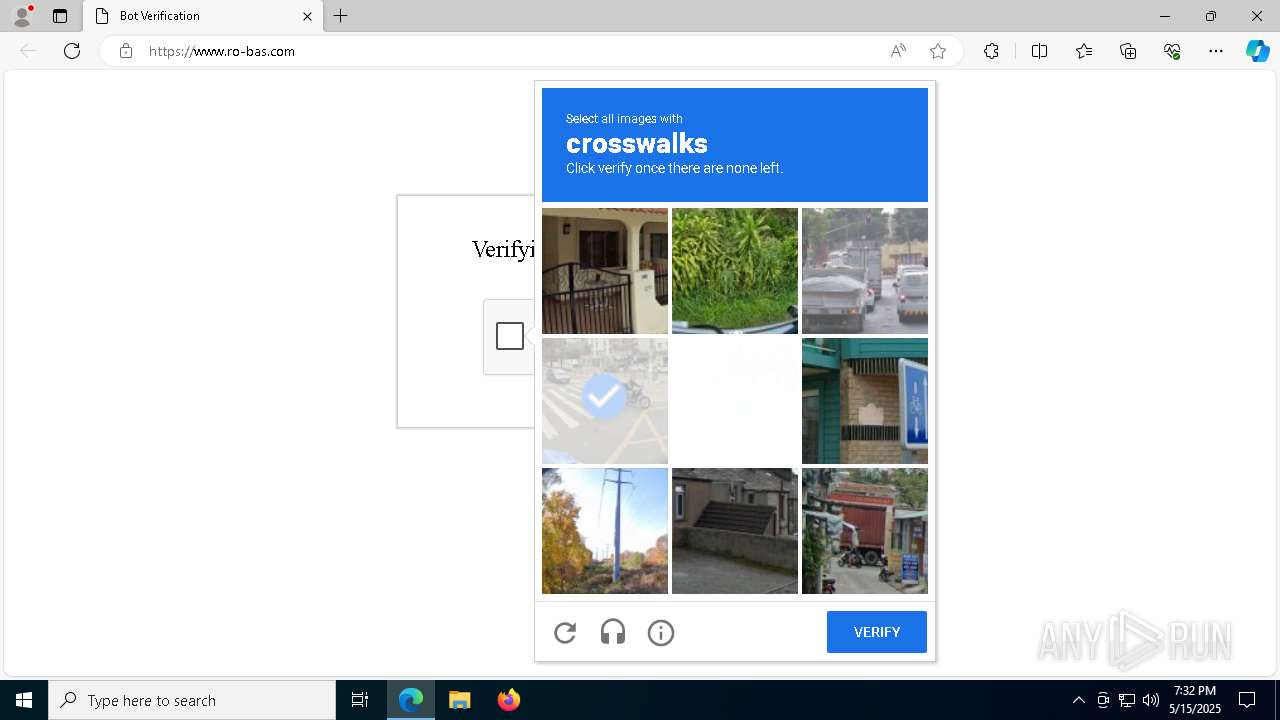This screenshot has width=1280, height=720.
Task: Open the network status tray icon
Action: [1127, 700]
